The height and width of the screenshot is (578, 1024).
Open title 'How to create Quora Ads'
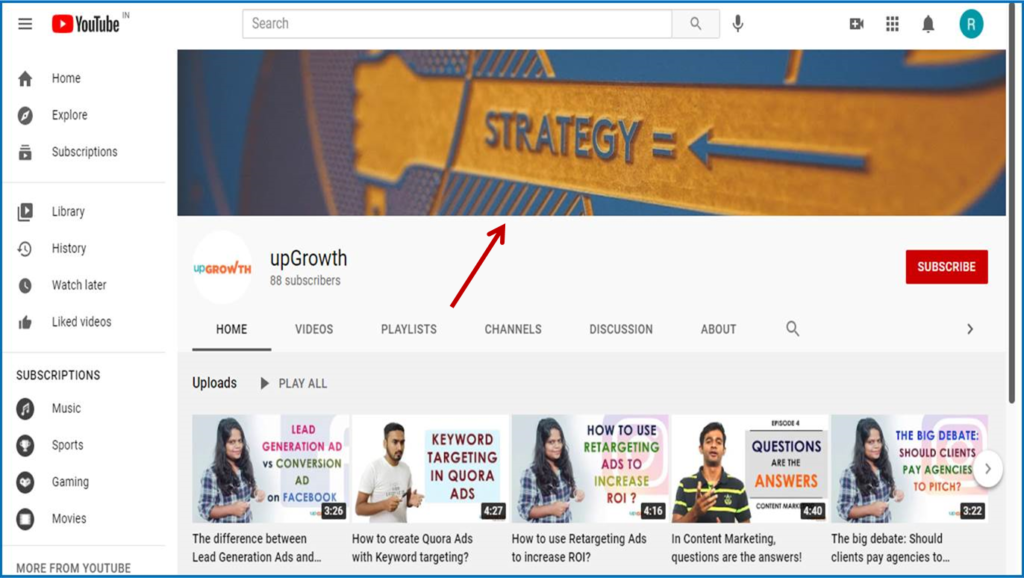pos(412,548)
